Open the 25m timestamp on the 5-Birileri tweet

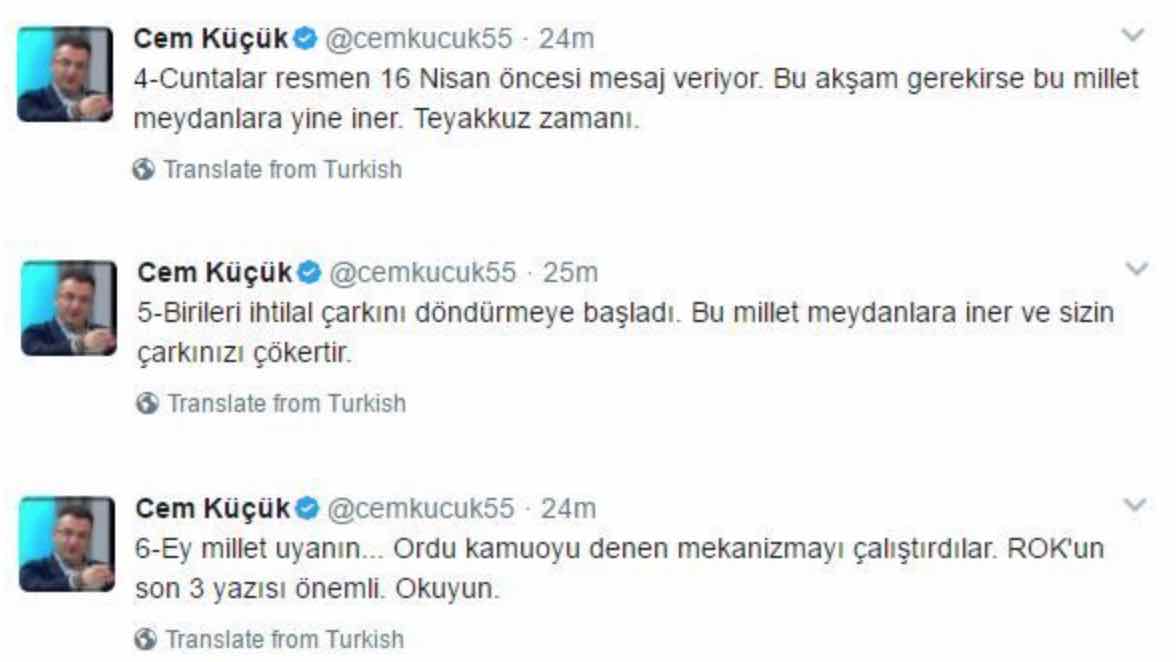576,273
